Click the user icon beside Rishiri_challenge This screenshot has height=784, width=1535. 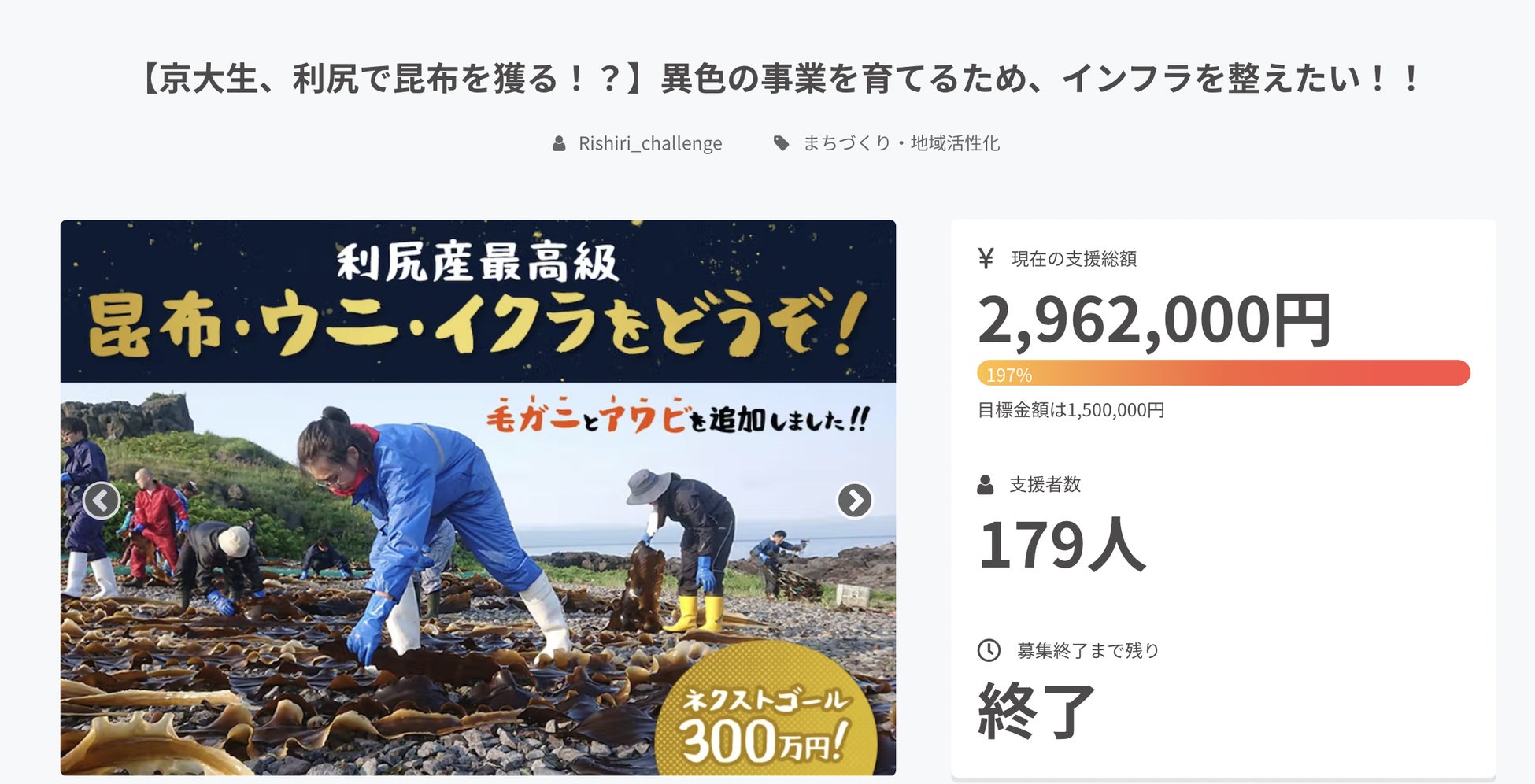(x=559, y=143)
